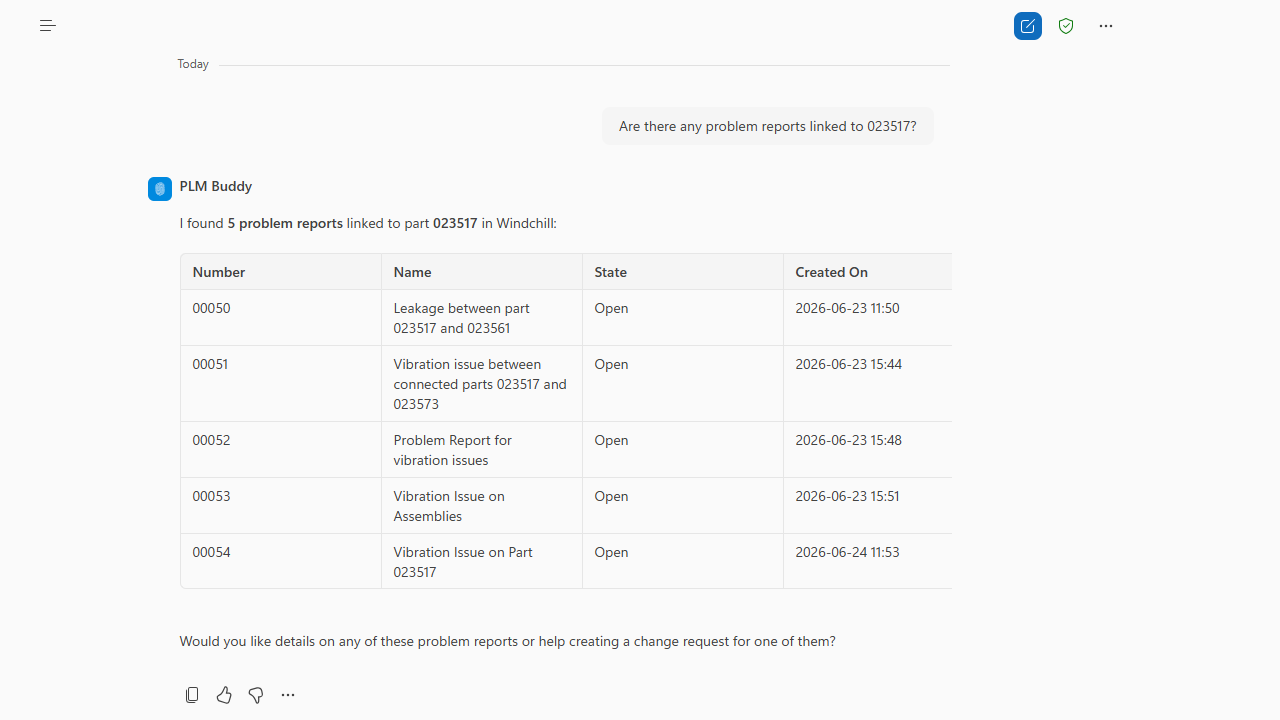Click the Open state of report 00052
1280x720 pixels.
point(612,440)
